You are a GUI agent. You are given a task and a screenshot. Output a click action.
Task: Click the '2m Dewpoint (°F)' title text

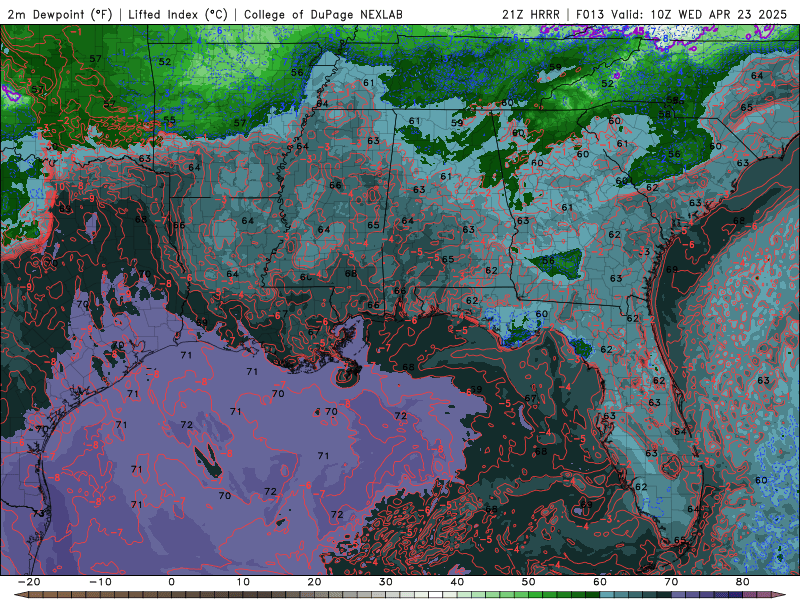coord(60,14)
